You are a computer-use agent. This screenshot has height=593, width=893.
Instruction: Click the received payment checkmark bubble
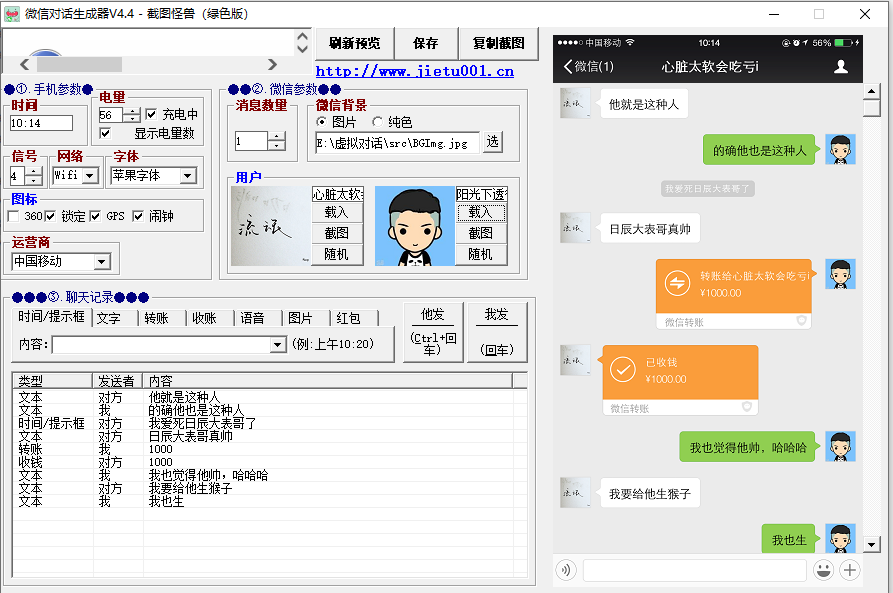680,371
